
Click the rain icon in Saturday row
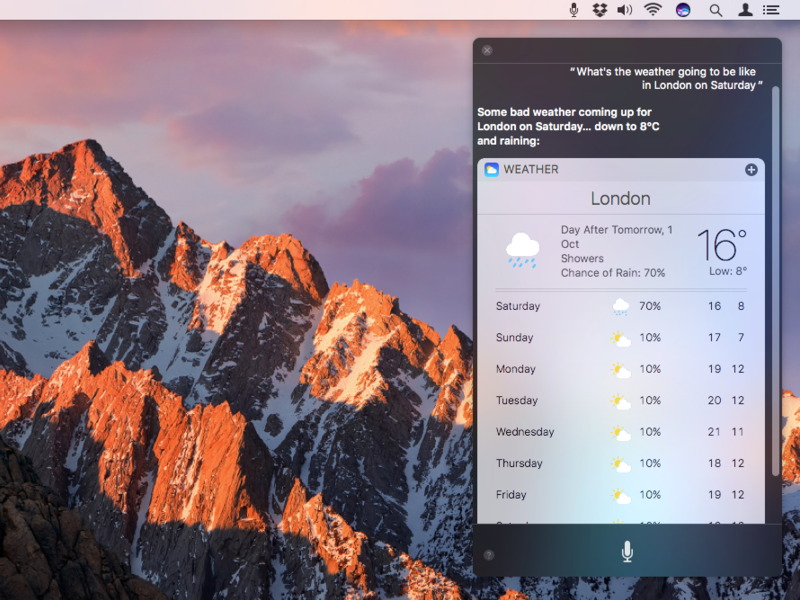pos(621,307)
